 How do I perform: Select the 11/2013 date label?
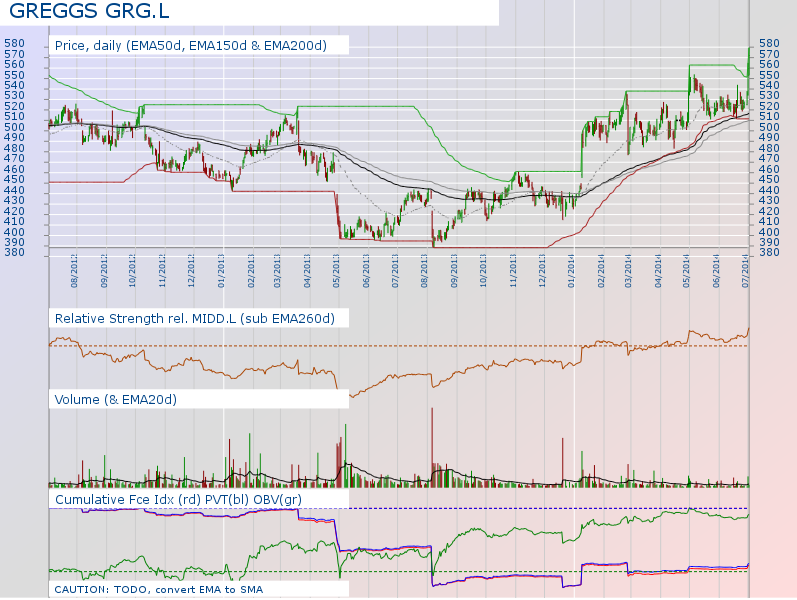(513, 271)
